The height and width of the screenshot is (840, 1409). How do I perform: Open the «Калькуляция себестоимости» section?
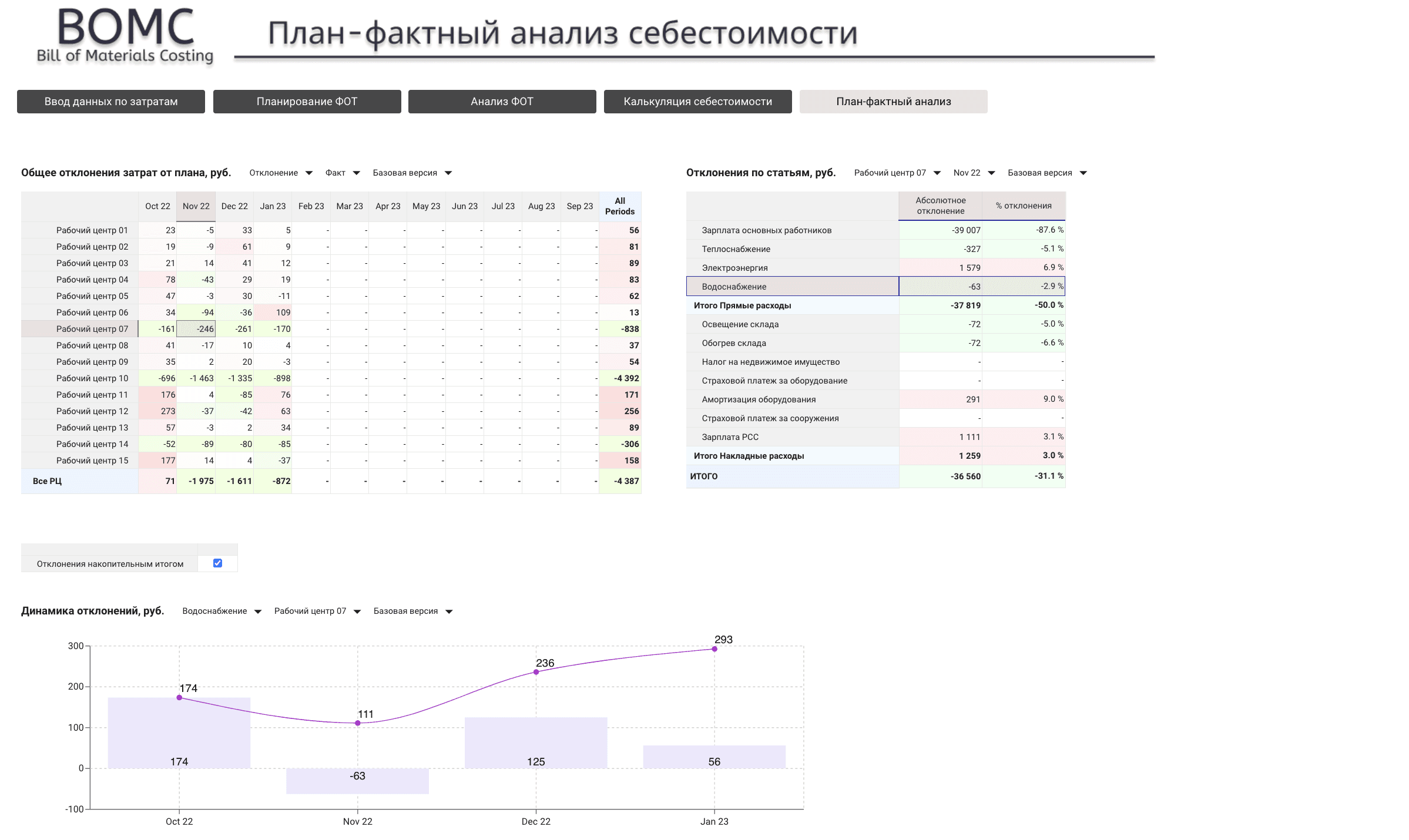(x=698, y=101)
